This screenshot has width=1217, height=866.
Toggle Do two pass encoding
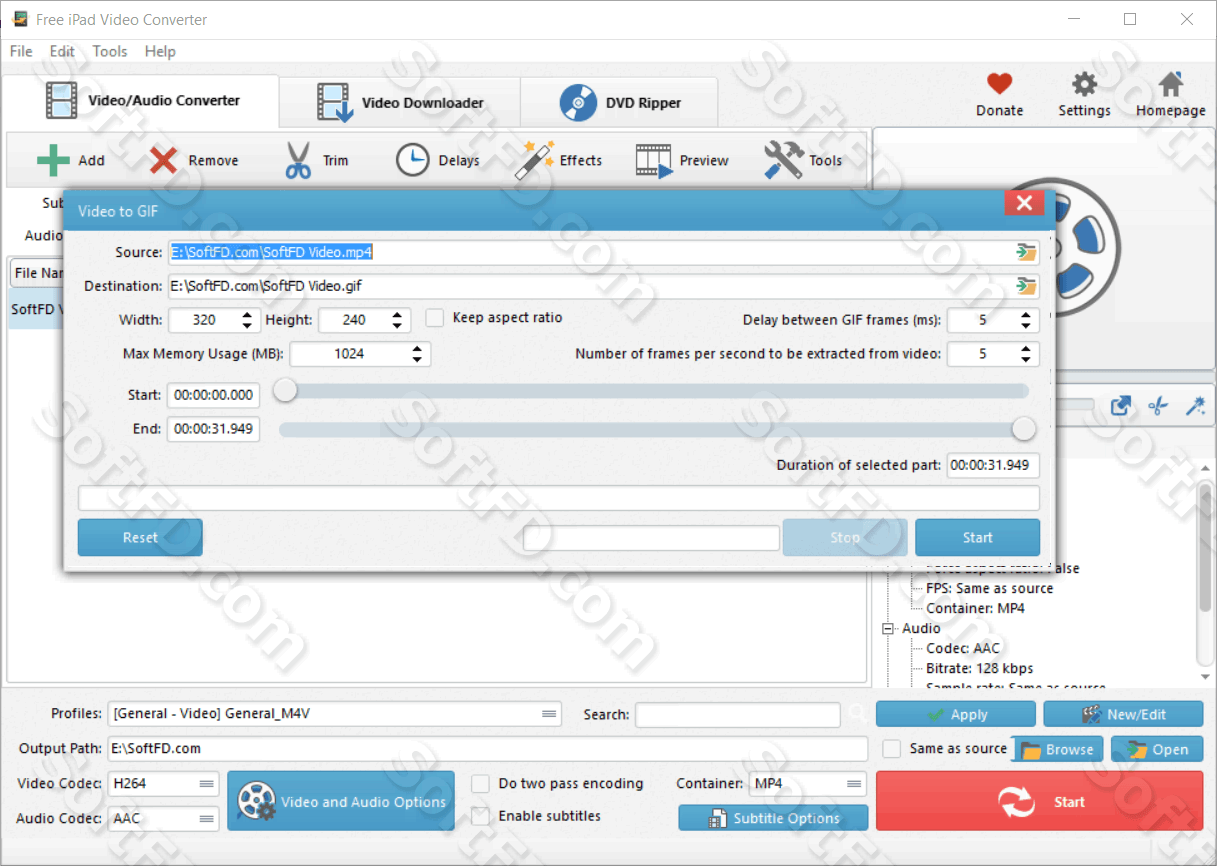point(480,784)
